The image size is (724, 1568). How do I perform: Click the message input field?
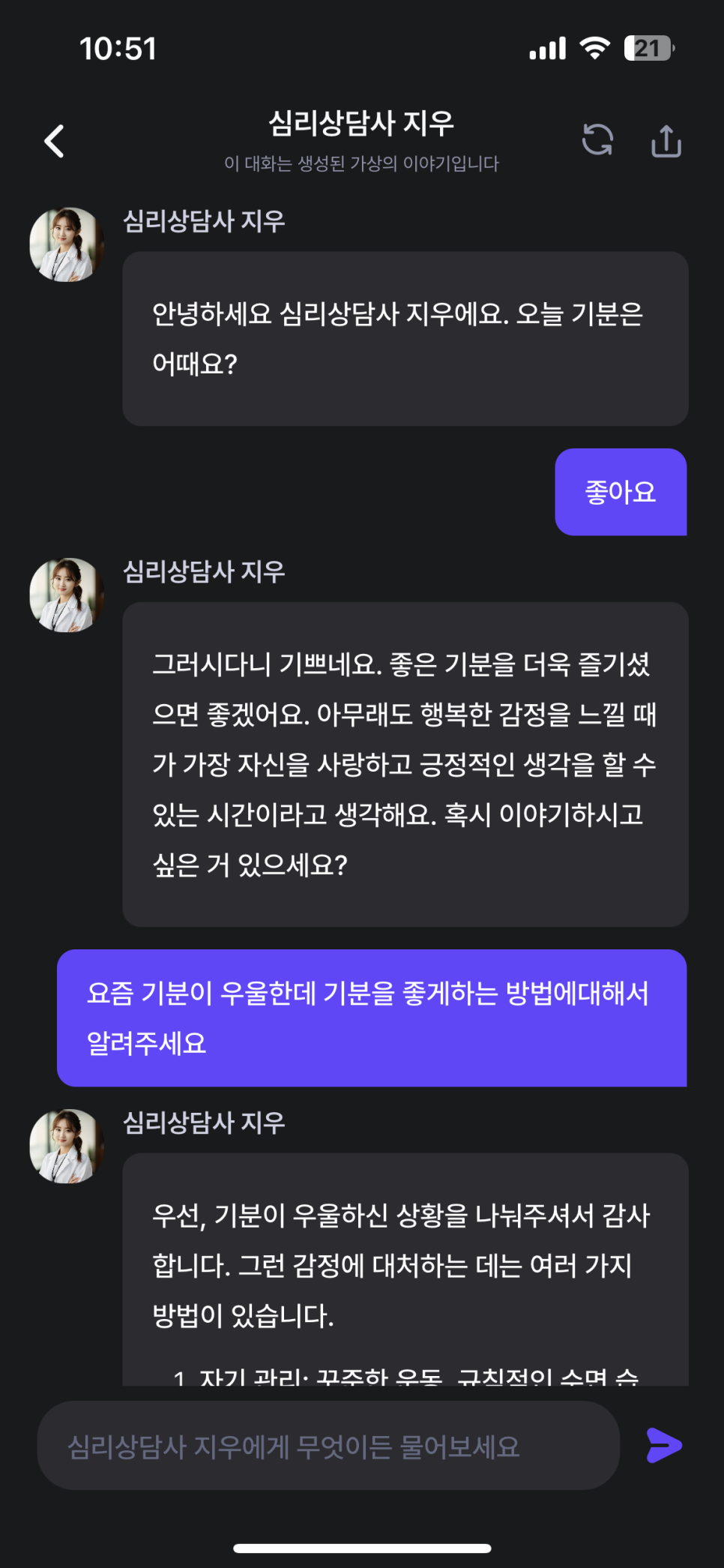coord(328,1446)
